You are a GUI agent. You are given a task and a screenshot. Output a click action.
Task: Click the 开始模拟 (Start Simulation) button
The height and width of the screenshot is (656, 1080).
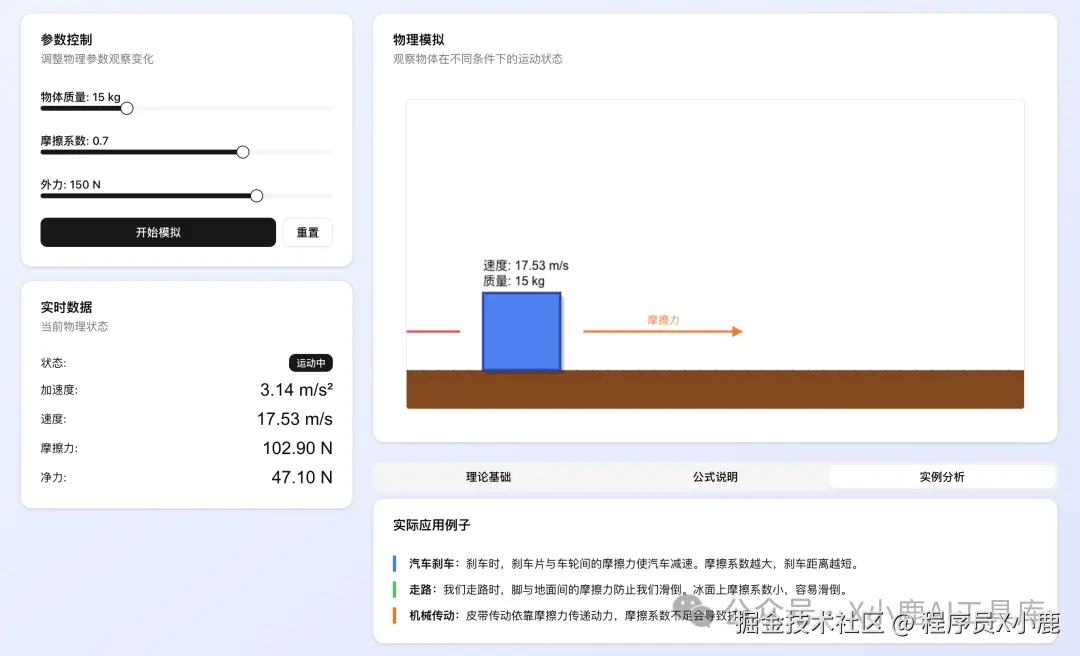coord(157,232)
